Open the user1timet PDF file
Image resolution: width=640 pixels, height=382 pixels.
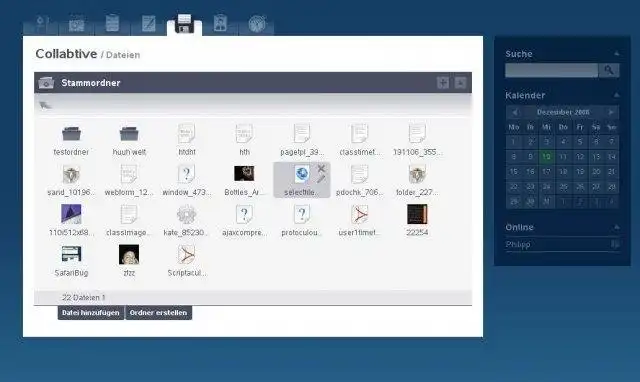(359, 214)
